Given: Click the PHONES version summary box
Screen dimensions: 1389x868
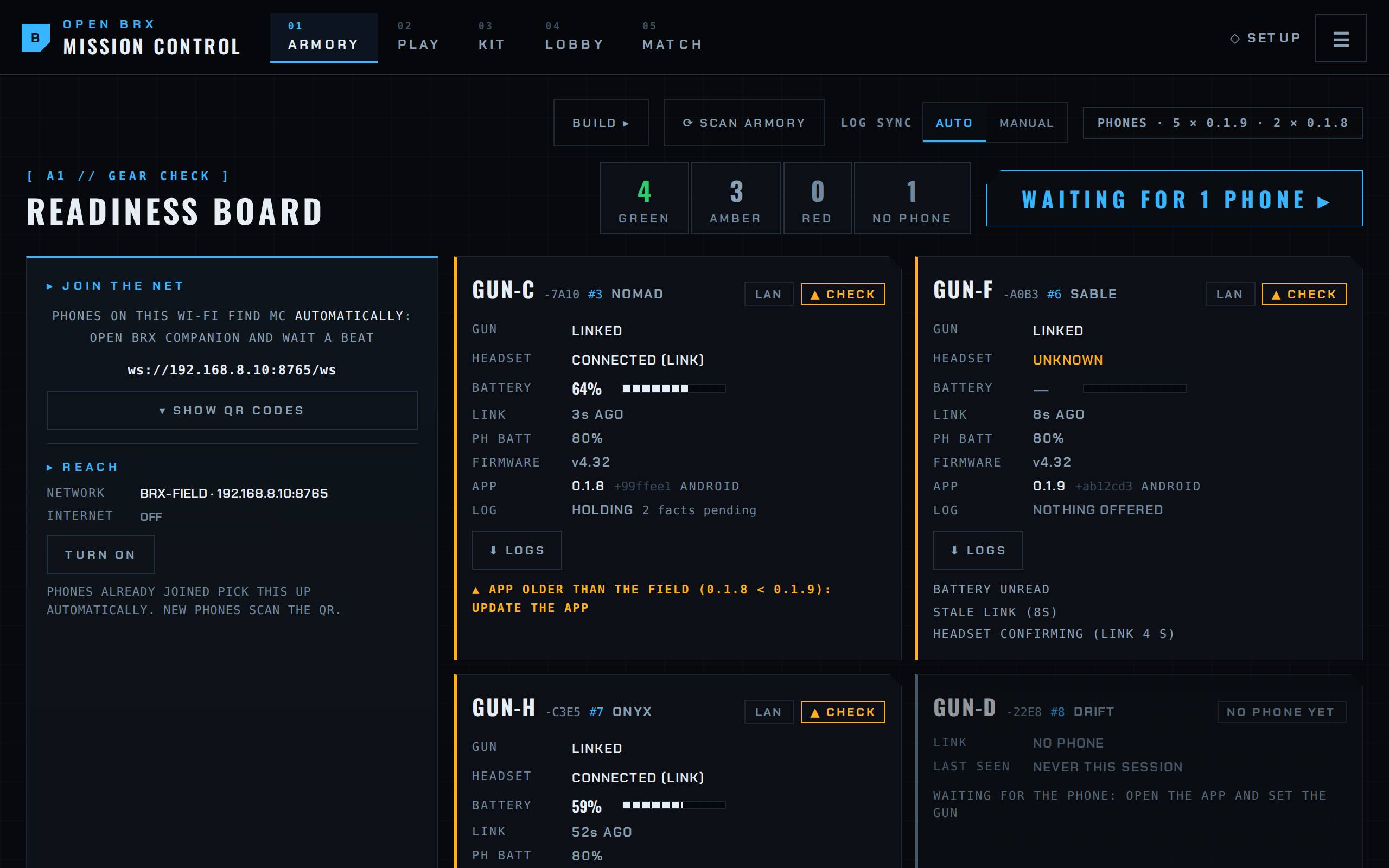Looking at the screenshot, I should (1222, 123).
